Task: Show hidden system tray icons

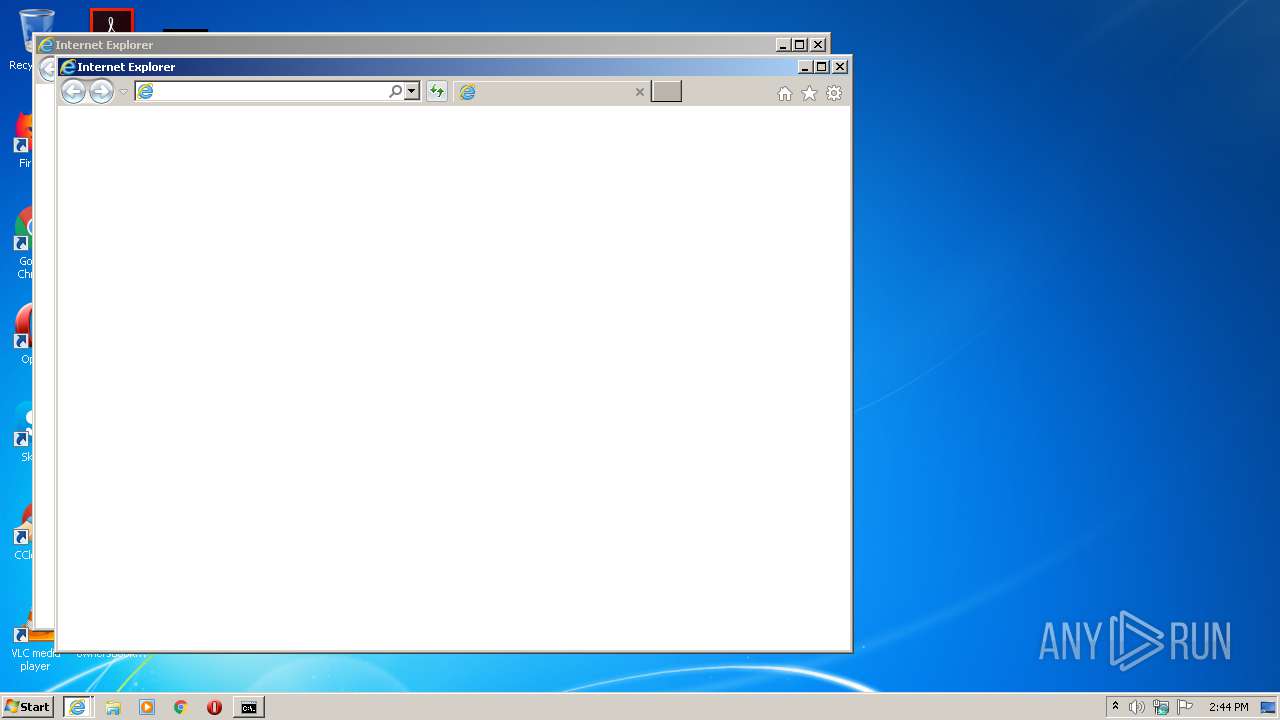Action: [1116, 707]
